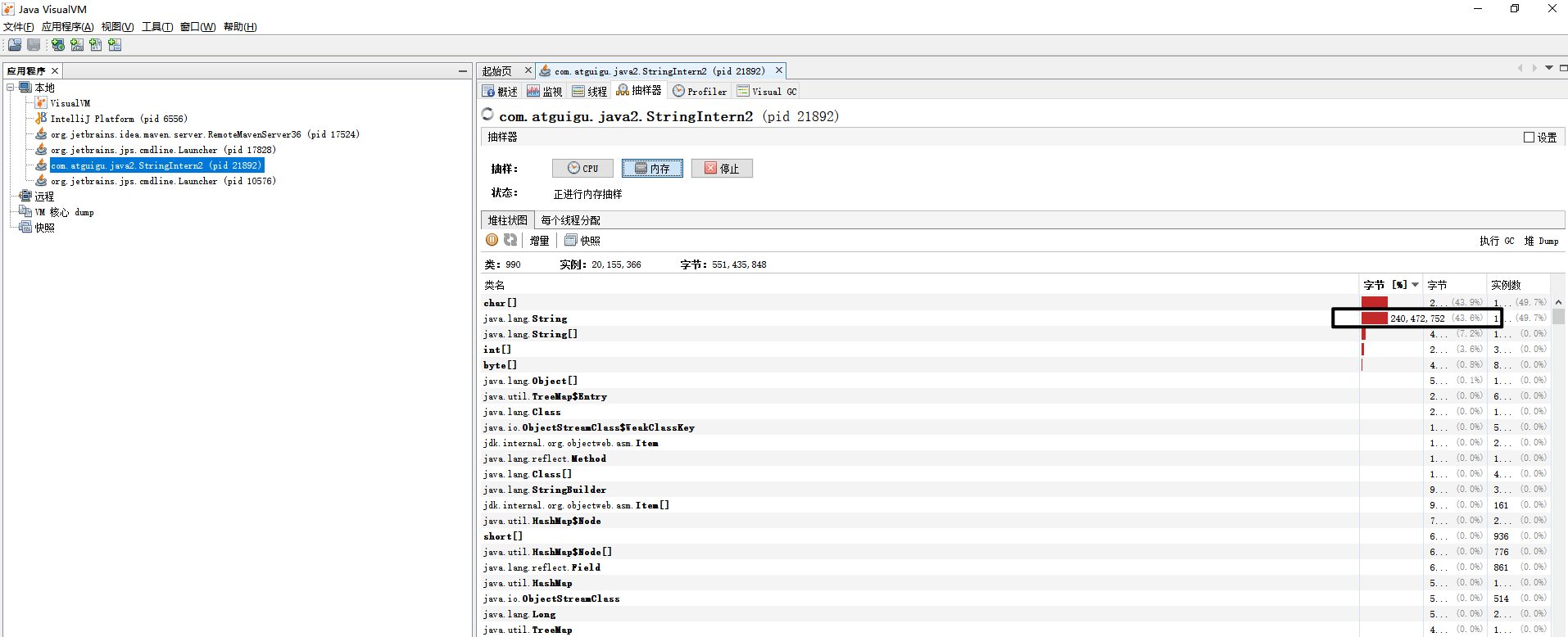
Task: Click the 增量 deltas button
Action: 539,241
